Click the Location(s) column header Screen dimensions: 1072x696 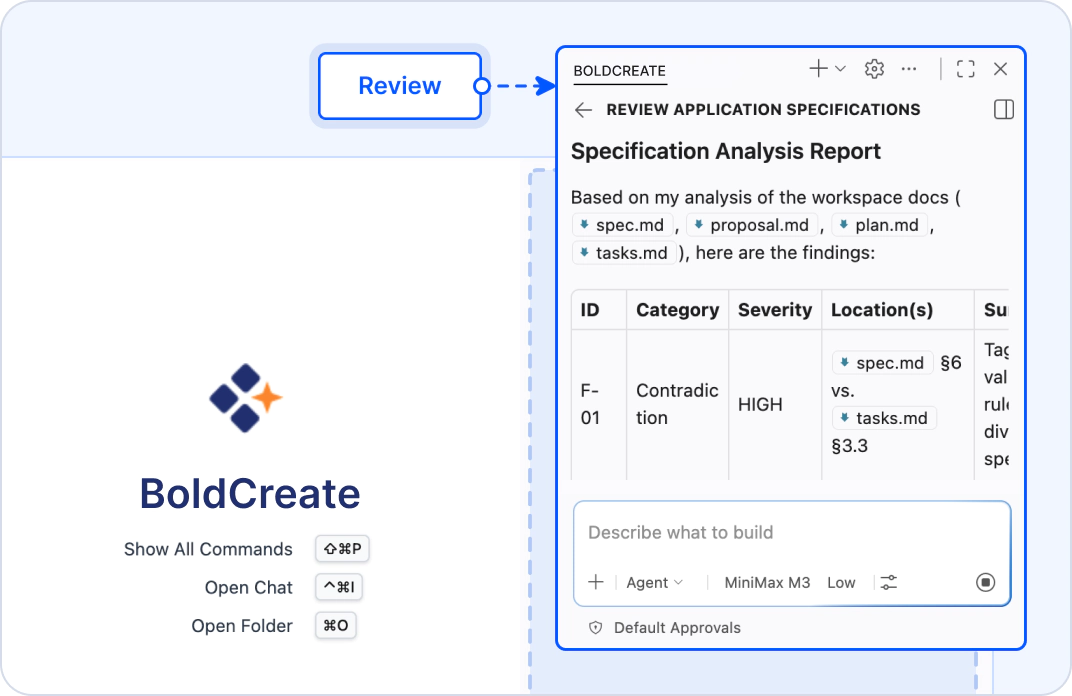coord(898,310)
